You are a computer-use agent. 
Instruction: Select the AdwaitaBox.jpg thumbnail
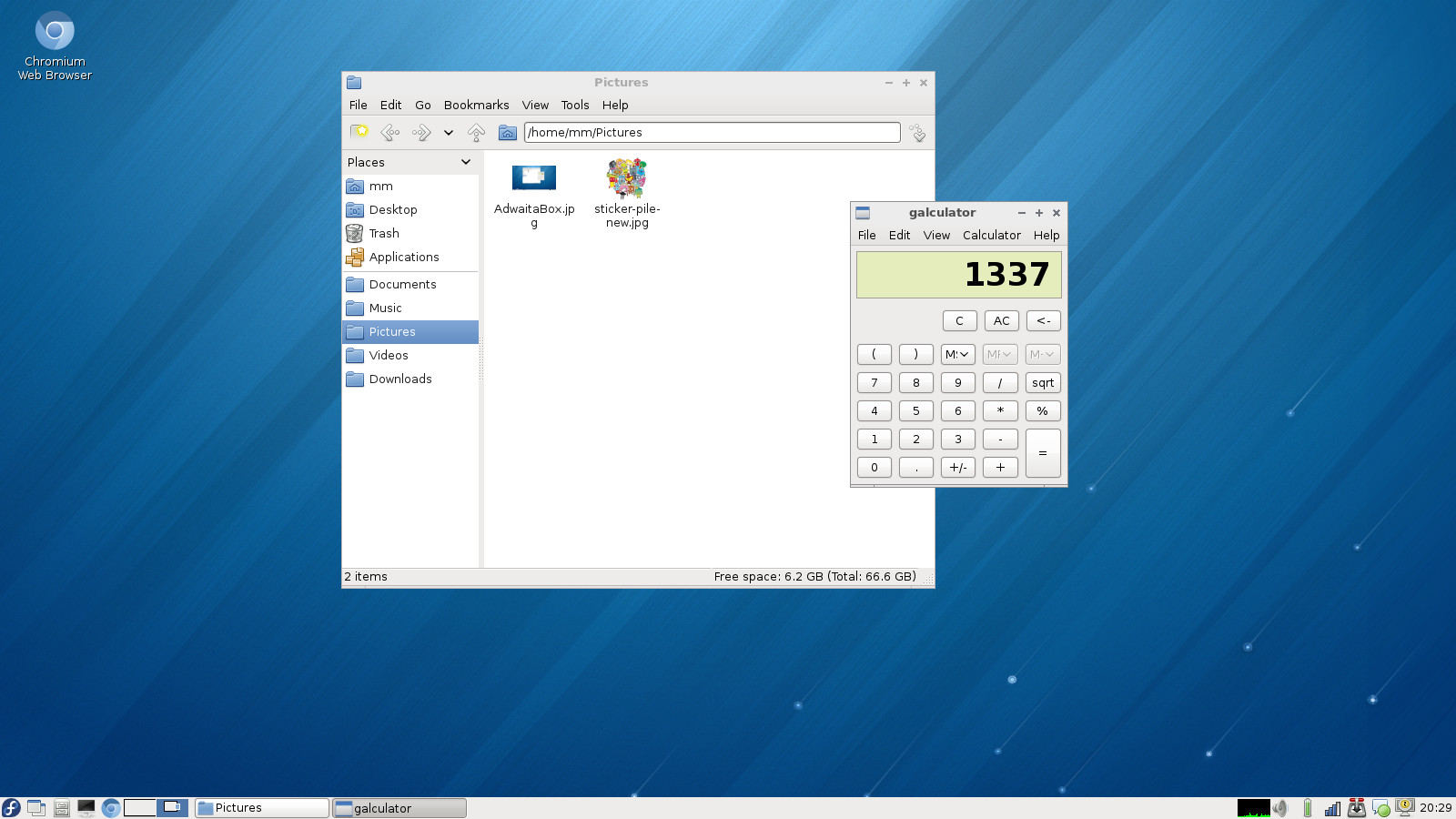click(x=534, y=177)
